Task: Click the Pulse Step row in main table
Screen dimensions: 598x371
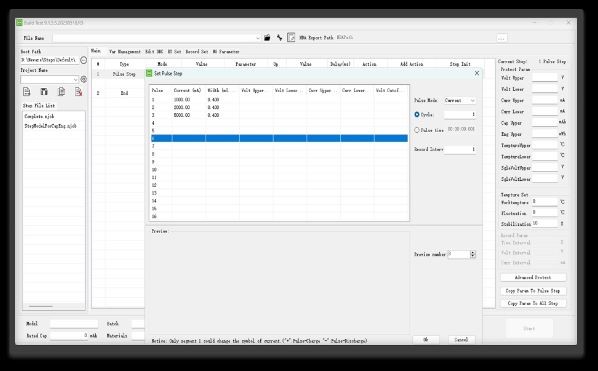Action: coord(124,74)
